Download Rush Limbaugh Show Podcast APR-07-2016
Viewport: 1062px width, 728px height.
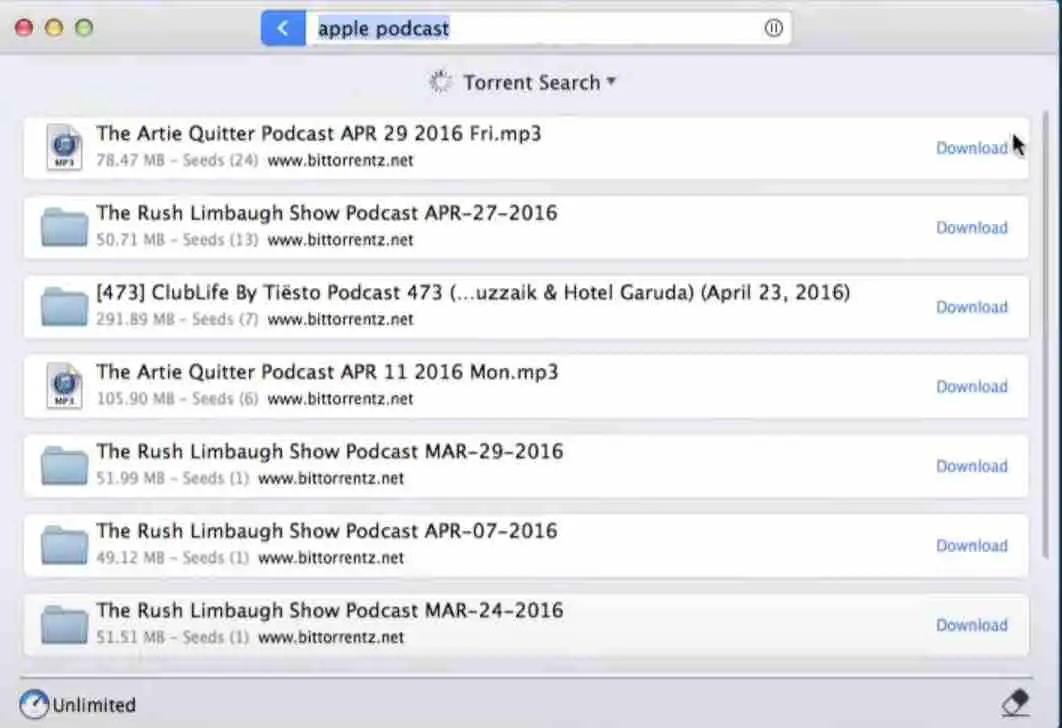(972, 545)
